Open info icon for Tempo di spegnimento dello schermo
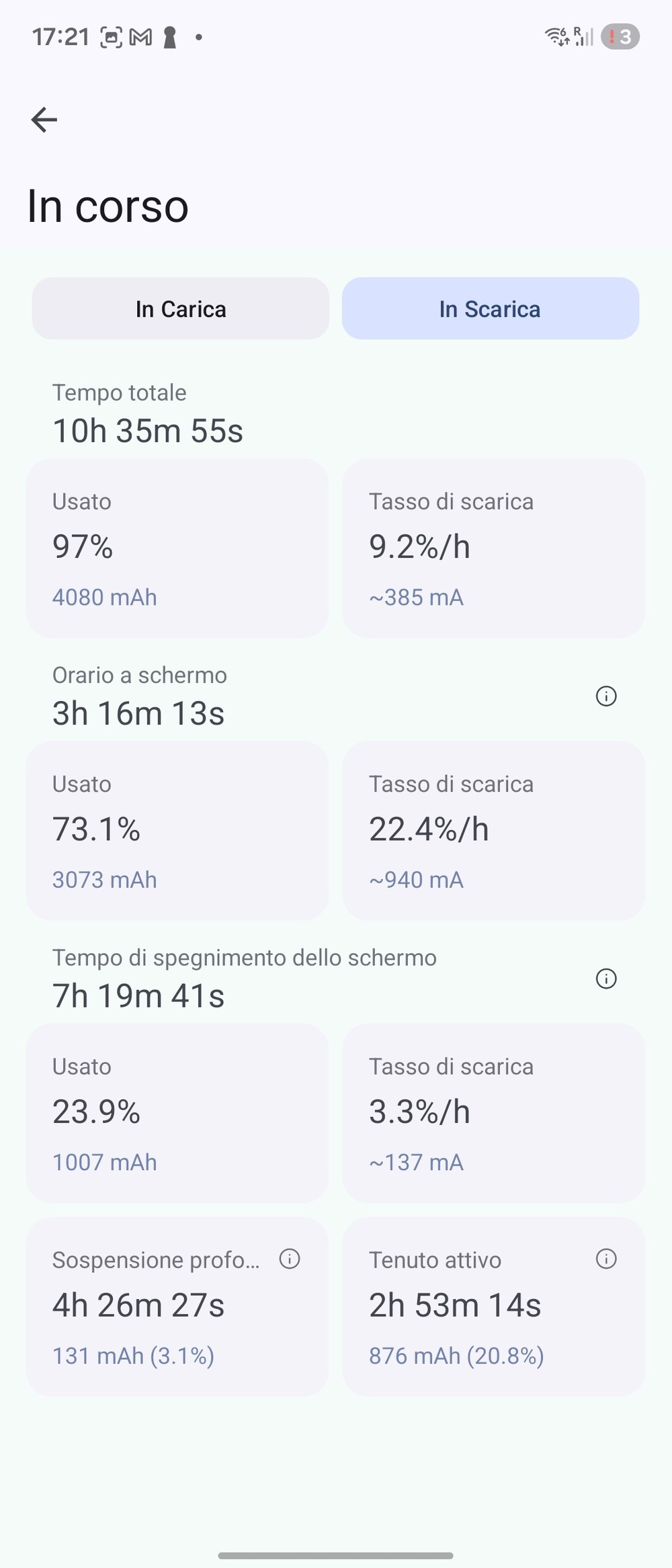 tap(606, 979)
